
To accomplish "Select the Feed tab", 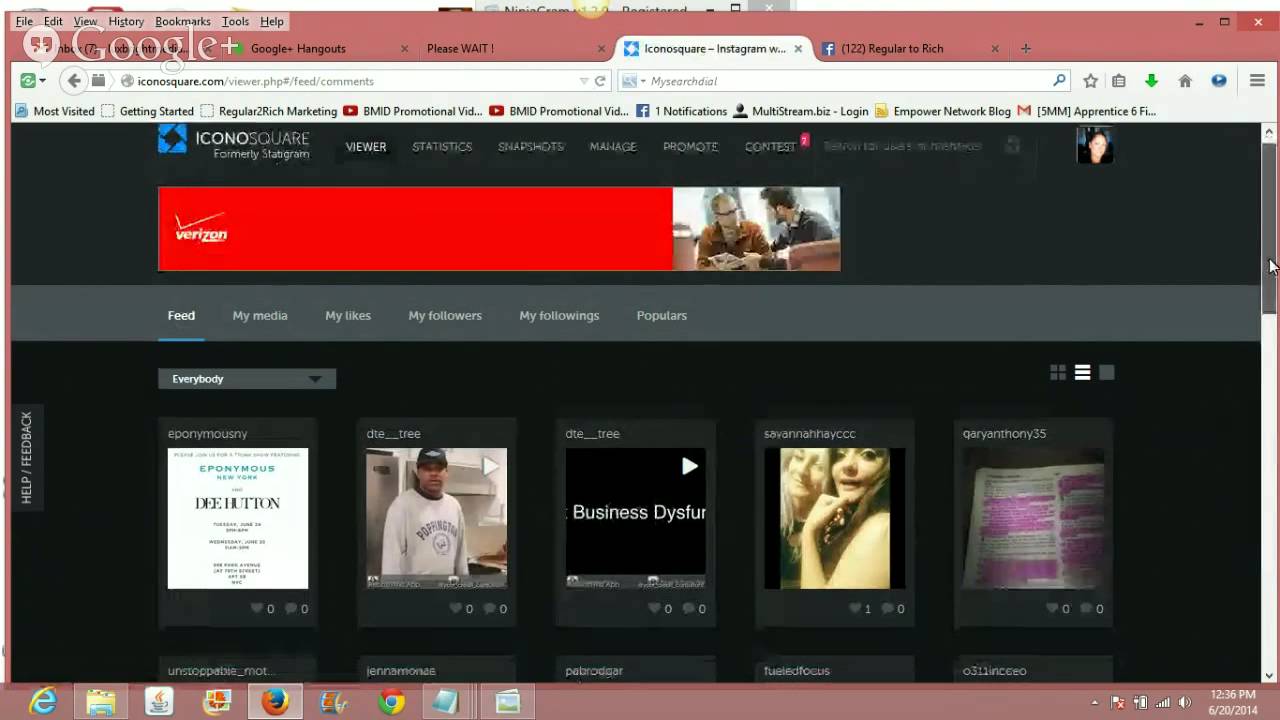I will [181, 315].
